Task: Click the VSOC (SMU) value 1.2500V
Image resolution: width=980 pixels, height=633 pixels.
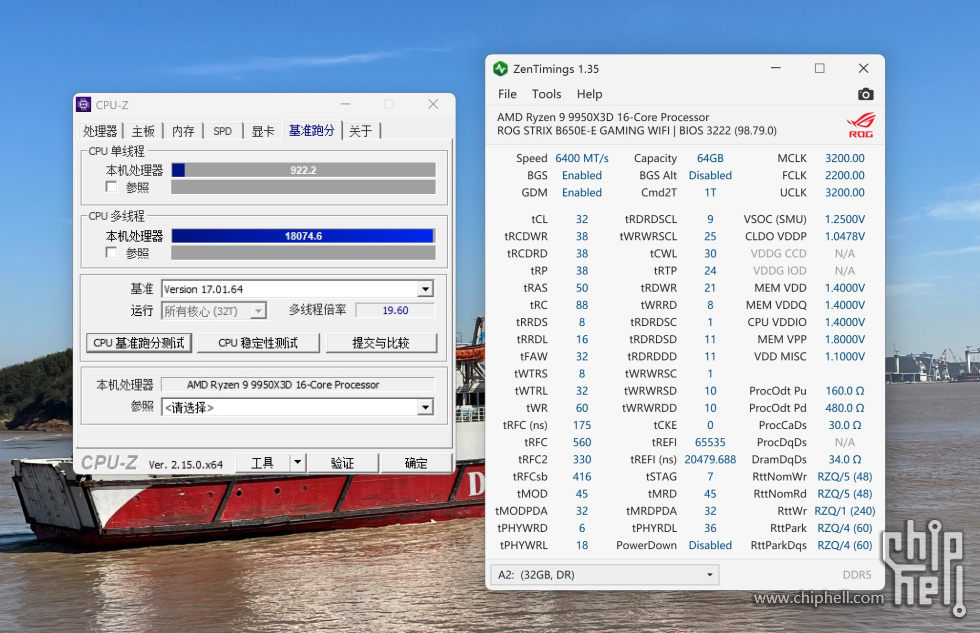Action: pos(844,219)
